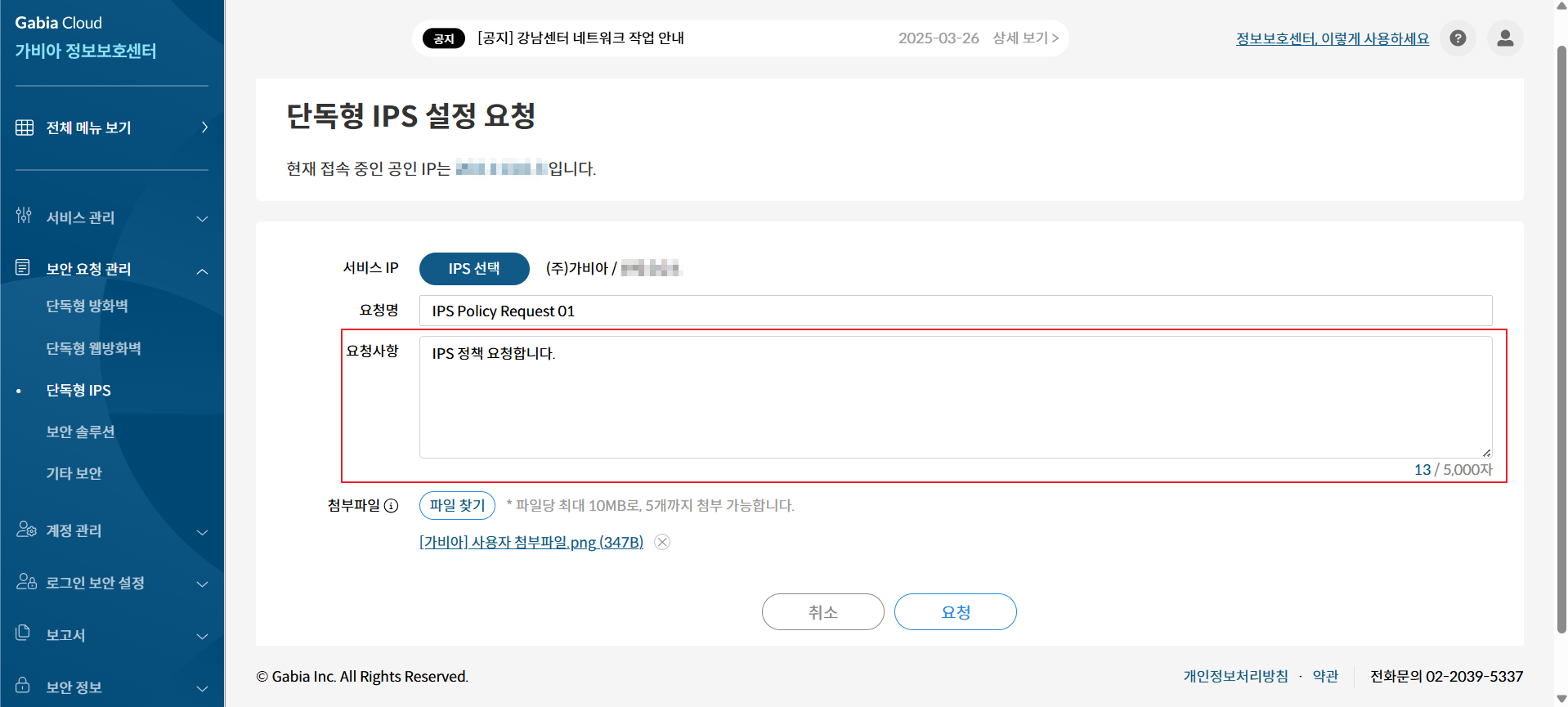Remove the attached png file
This screenshot has height=707, width=1568.
tap(662, 542)
